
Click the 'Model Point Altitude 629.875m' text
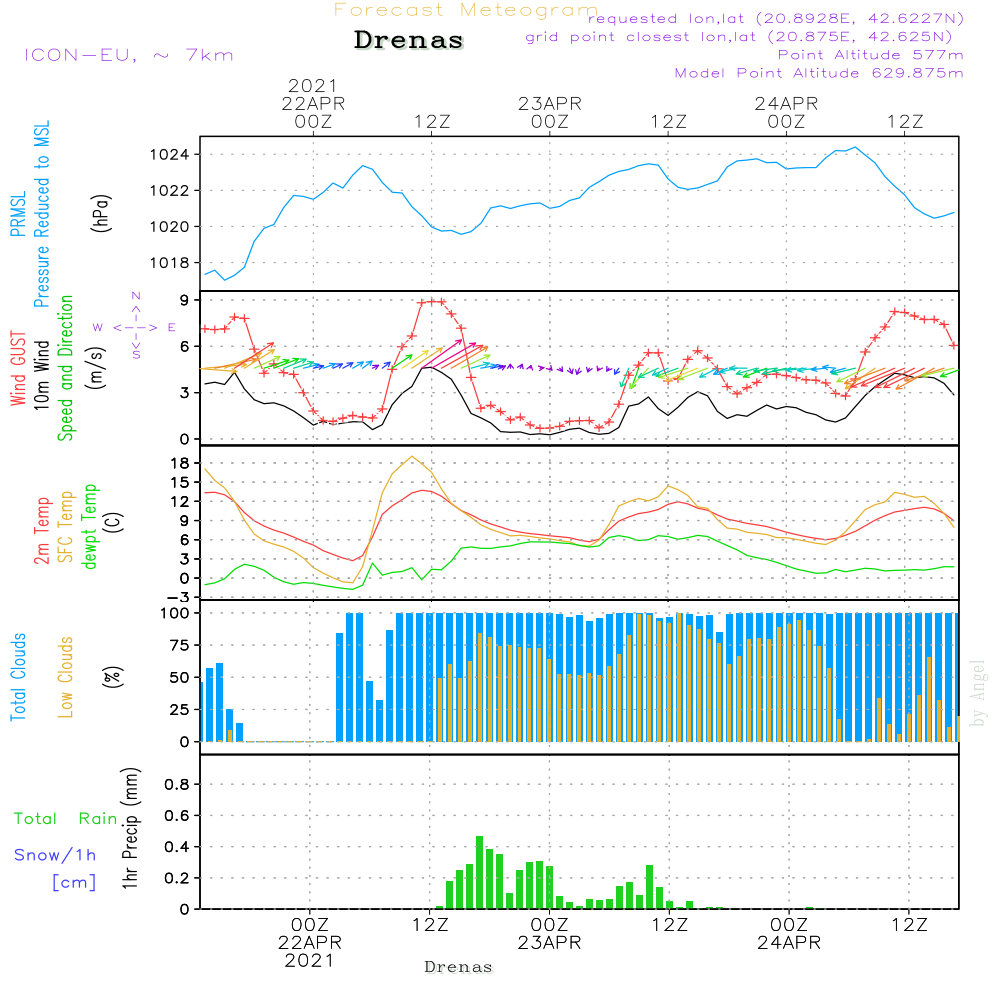click(x=819, y=73)
